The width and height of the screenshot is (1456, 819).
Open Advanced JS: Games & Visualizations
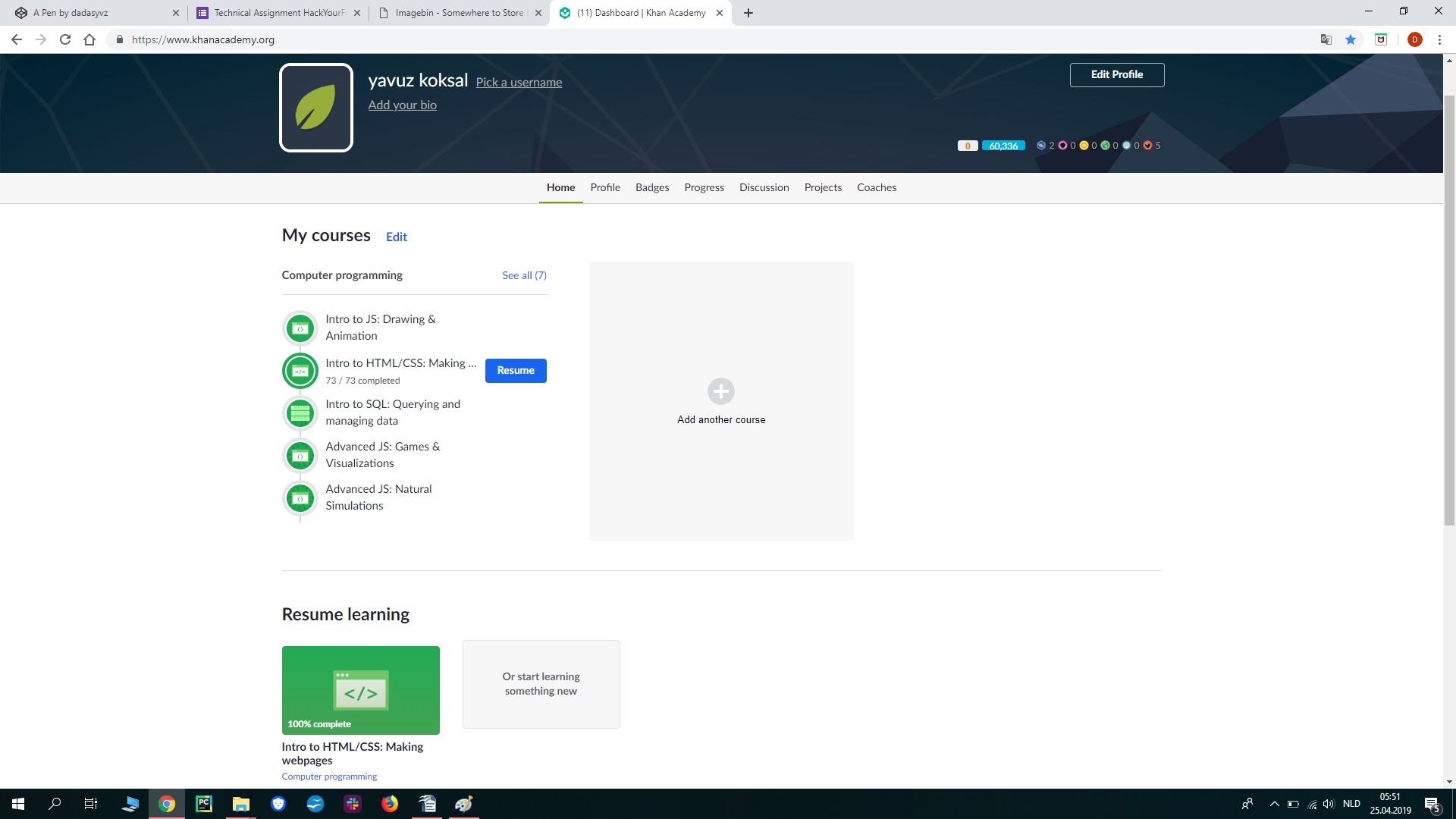[383, 455]
